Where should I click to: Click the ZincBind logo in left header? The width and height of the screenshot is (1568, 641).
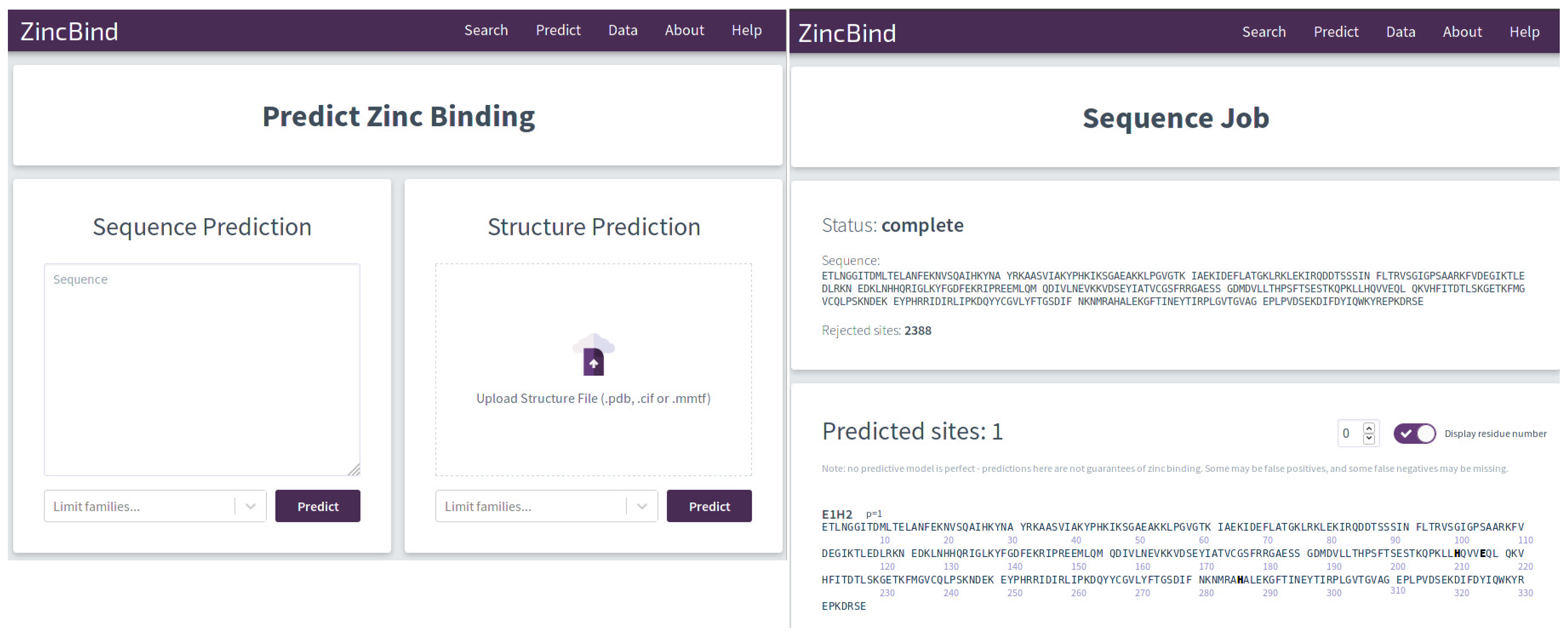pyautogui.click(x=69, y=31)
